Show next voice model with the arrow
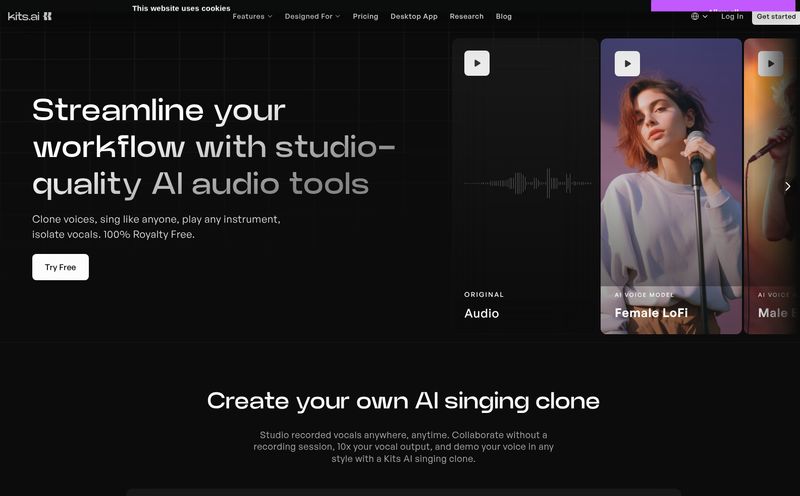Viewport: 800px width, 496px height. pos(787,186)
